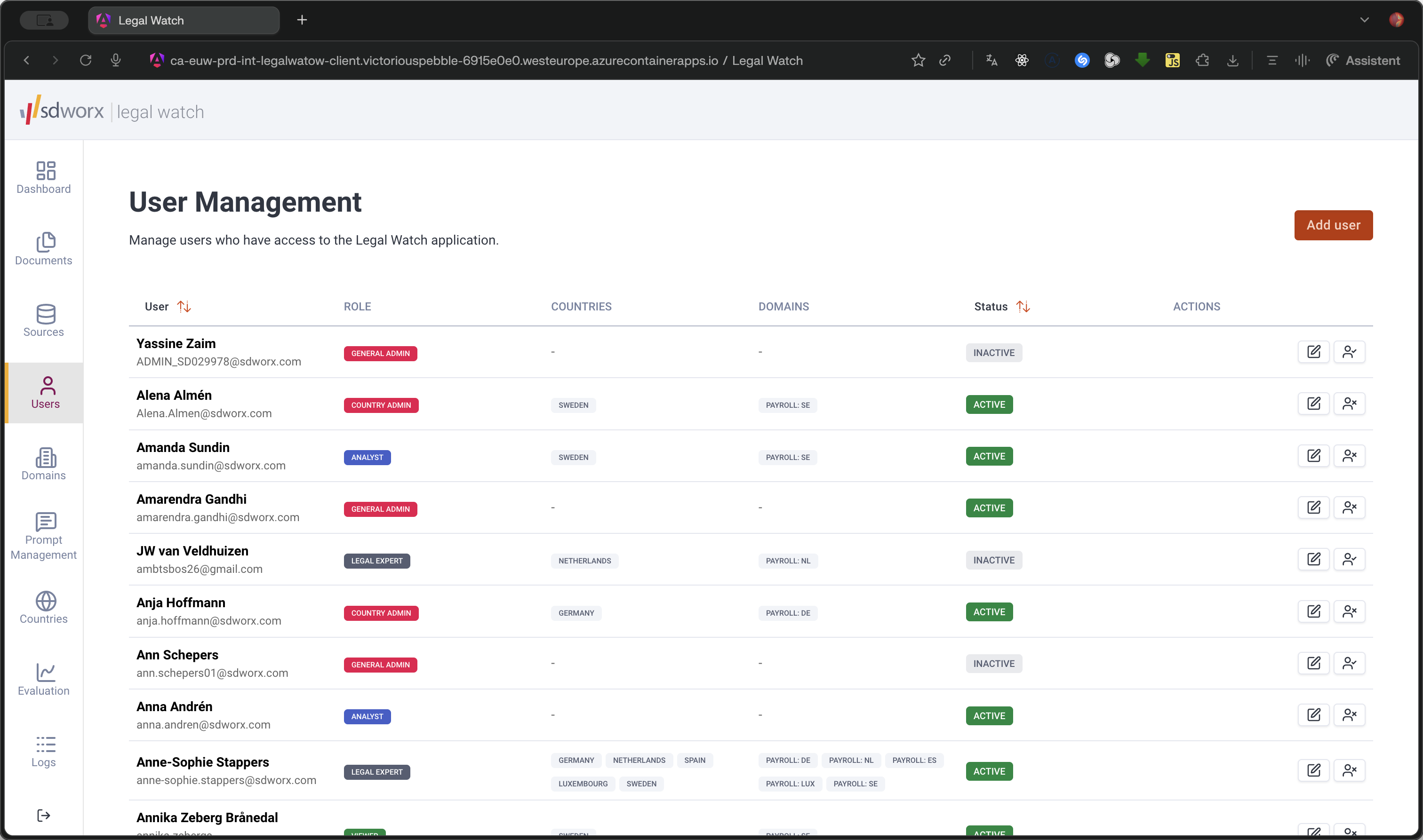This screenshot has height=840, width=1423.
Task: Activate user Yassine Zaim
Action: (1350, 352)
